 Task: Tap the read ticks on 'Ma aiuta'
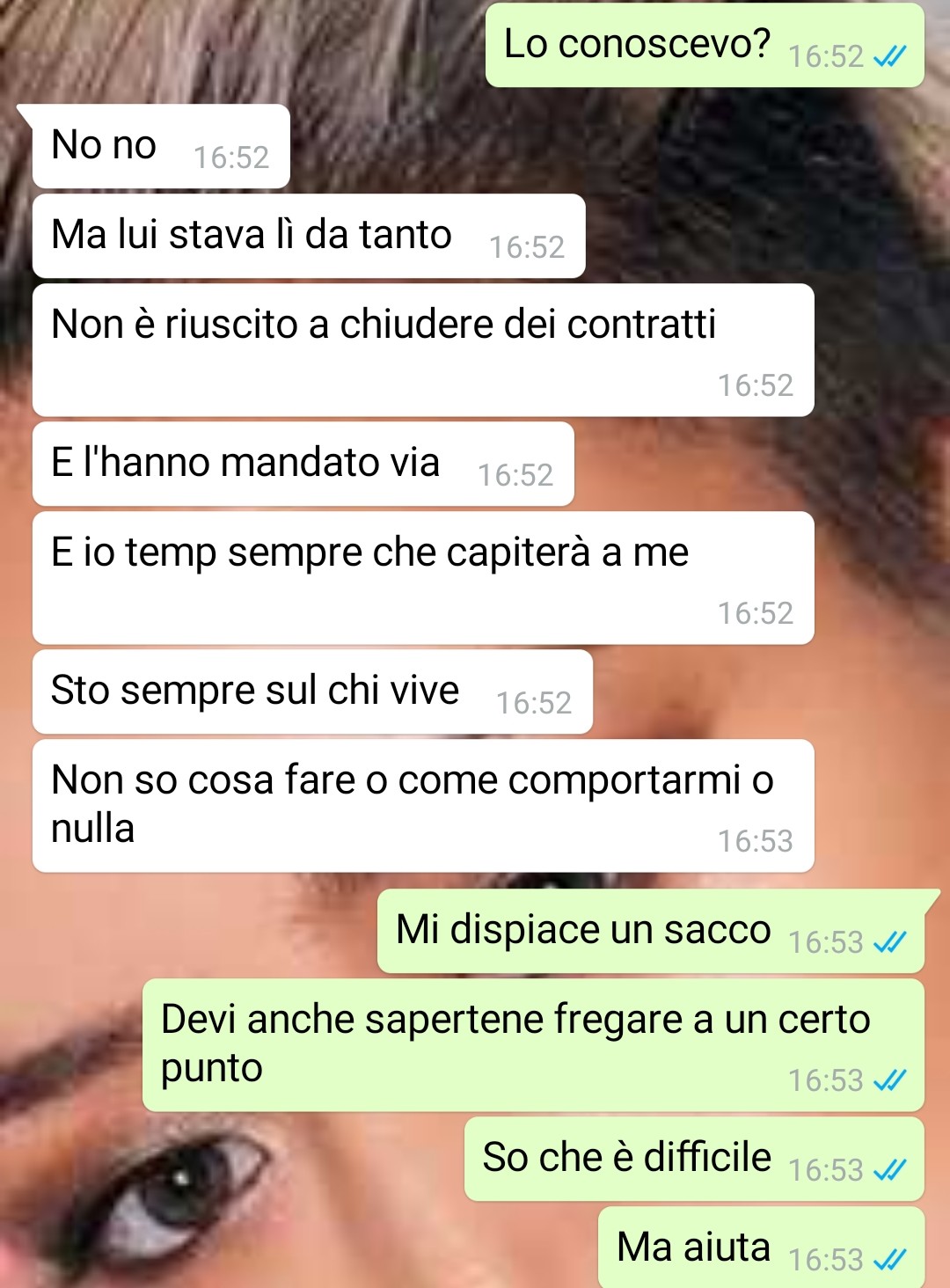(889, 1260)
